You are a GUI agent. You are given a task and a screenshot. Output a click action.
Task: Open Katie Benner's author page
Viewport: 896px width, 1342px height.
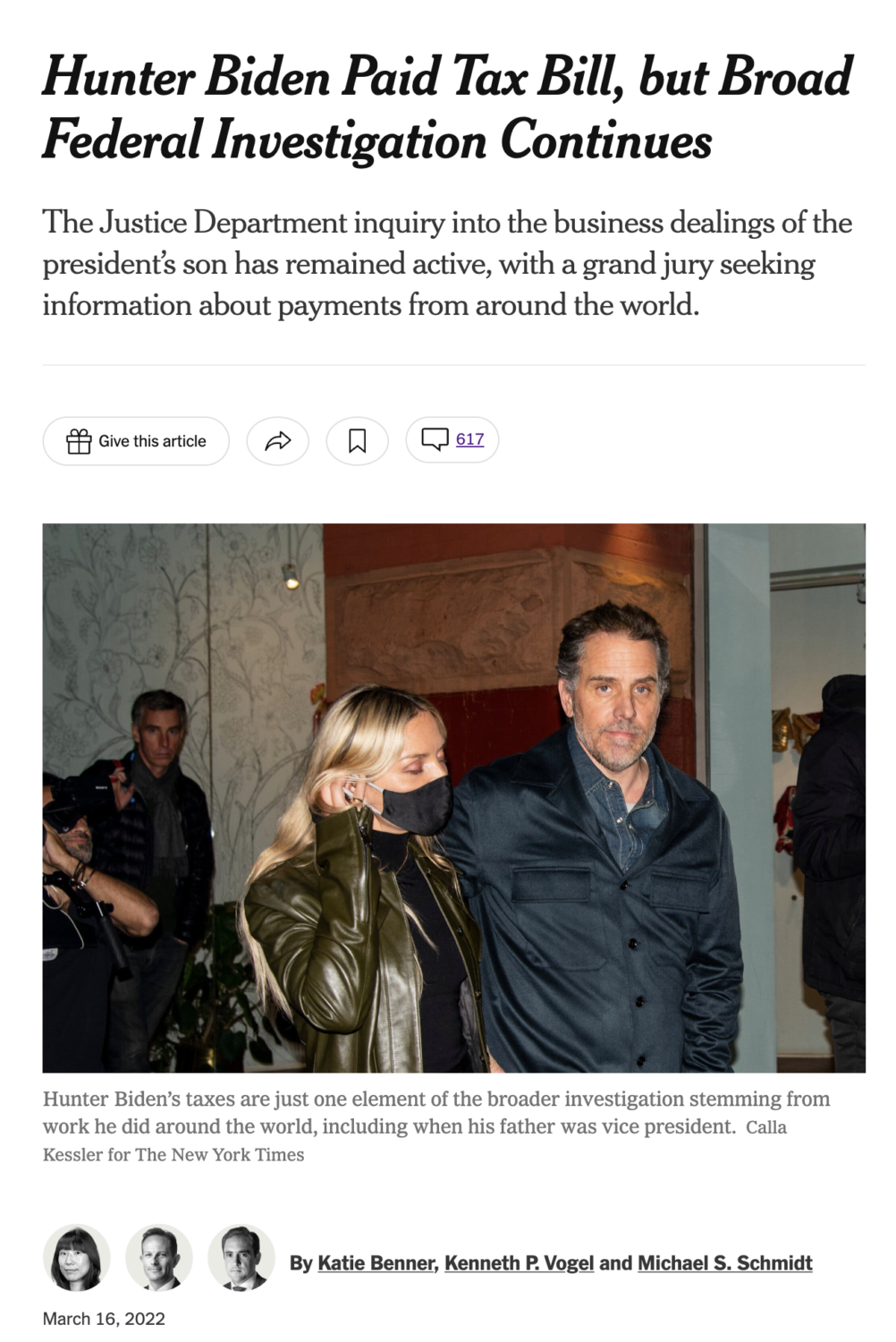pos(376,1263)
